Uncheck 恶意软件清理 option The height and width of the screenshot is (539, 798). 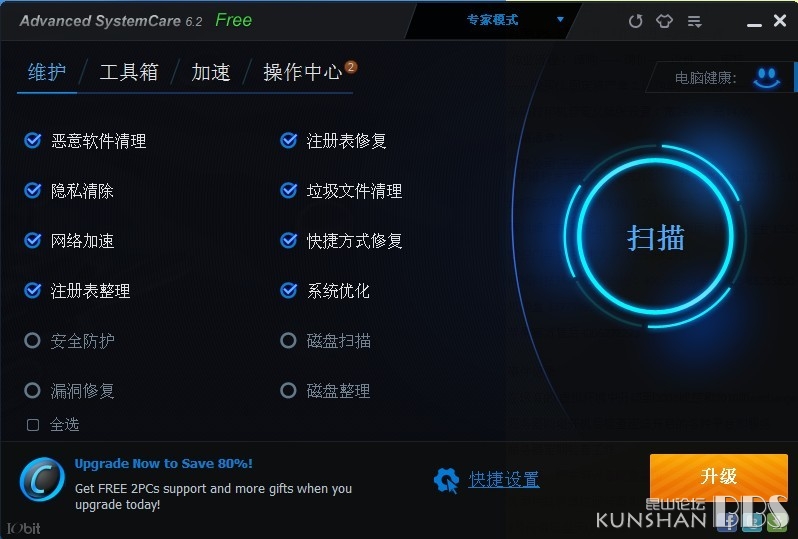[x=33, y=140]
